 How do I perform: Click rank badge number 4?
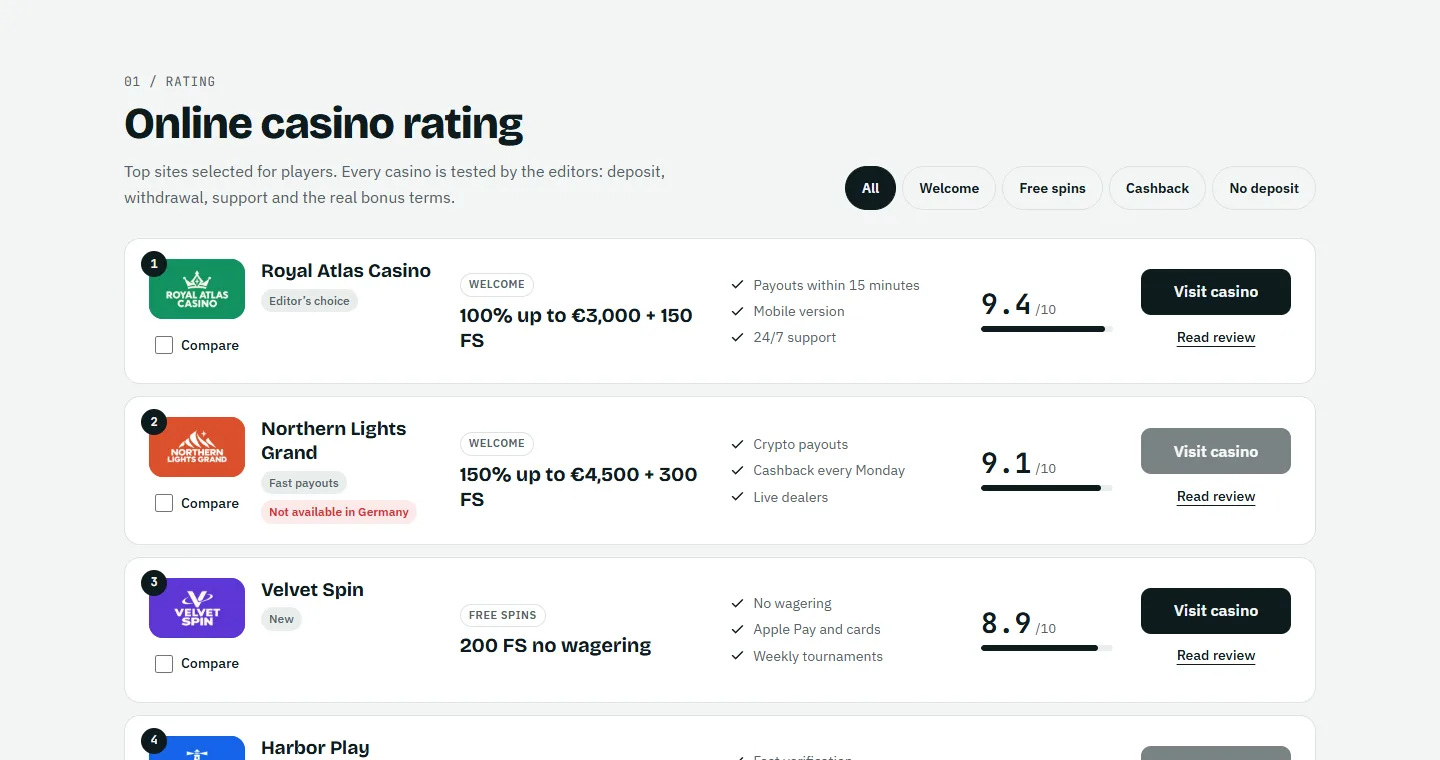[154, 741]
